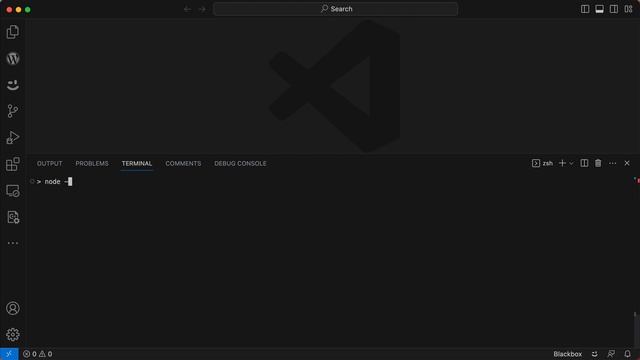Show additional views via ellipsis in activity bar

coord(13,243)
